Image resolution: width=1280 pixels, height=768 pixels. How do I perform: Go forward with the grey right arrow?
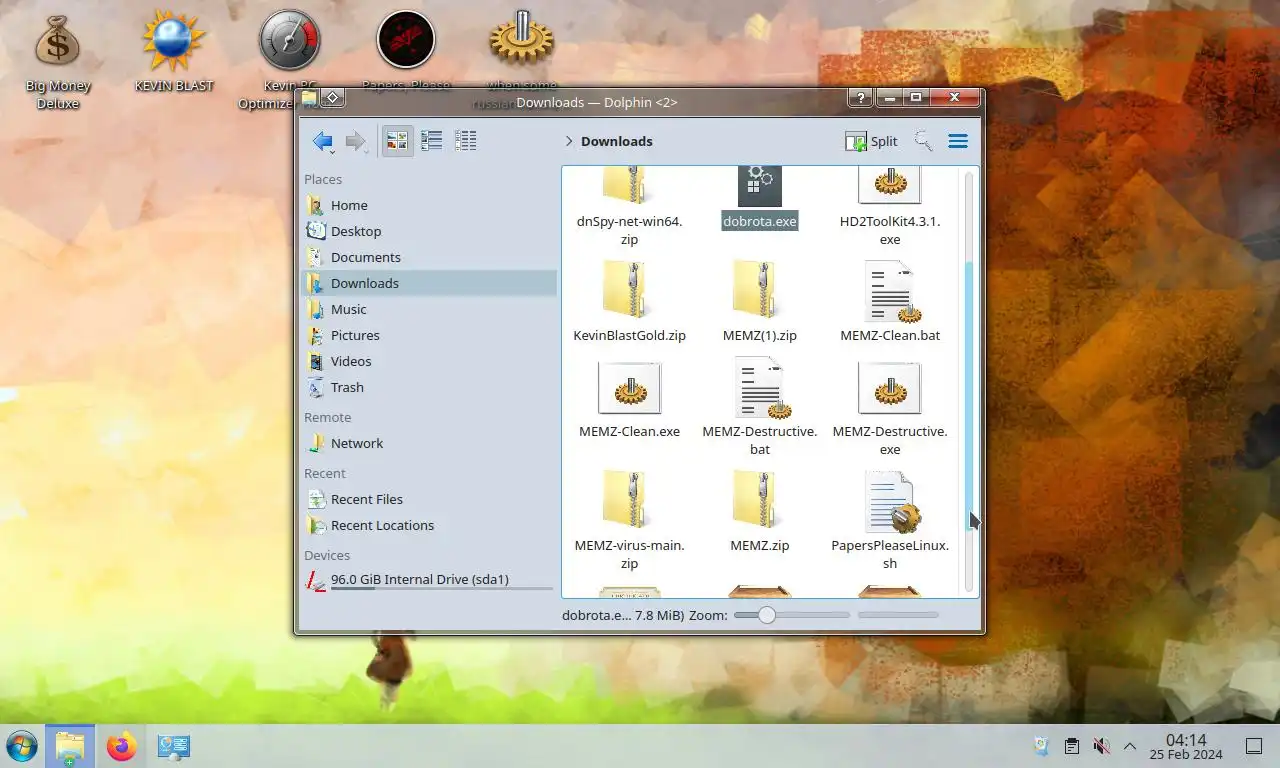click(356, 141)
